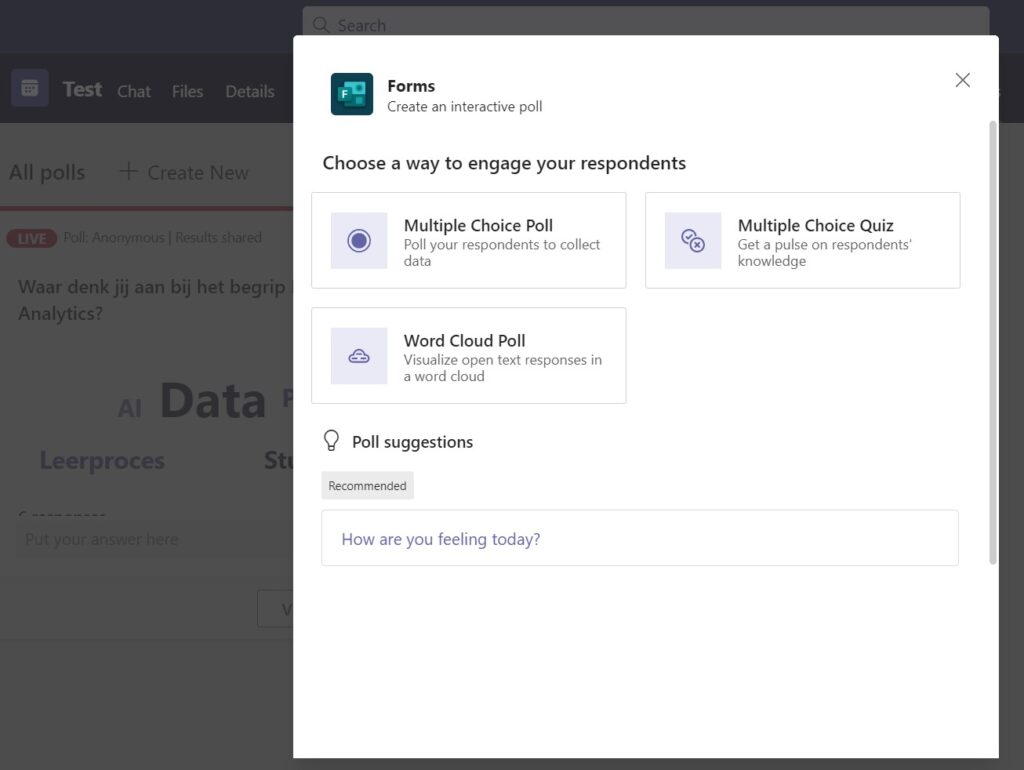Choose the Multiple Choice Quiz card

[802, 240]
